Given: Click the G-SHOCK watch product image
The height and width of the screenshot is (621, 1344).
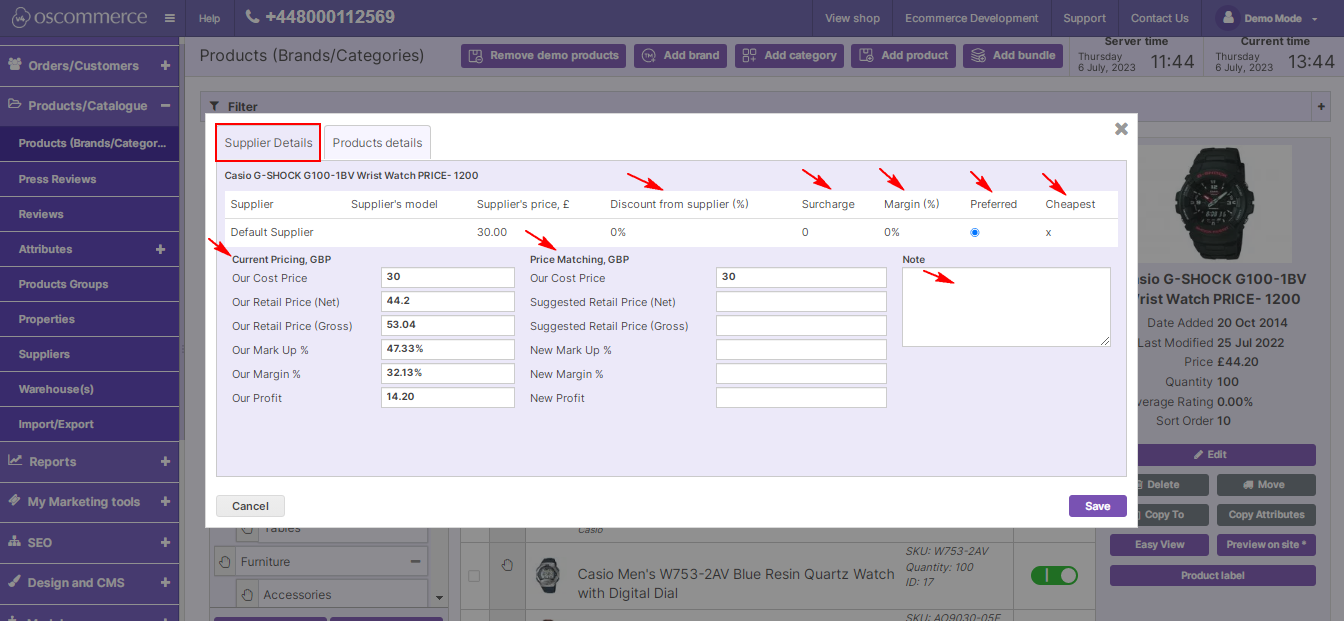Looking at the screenshot, I should pos(1212,205).
